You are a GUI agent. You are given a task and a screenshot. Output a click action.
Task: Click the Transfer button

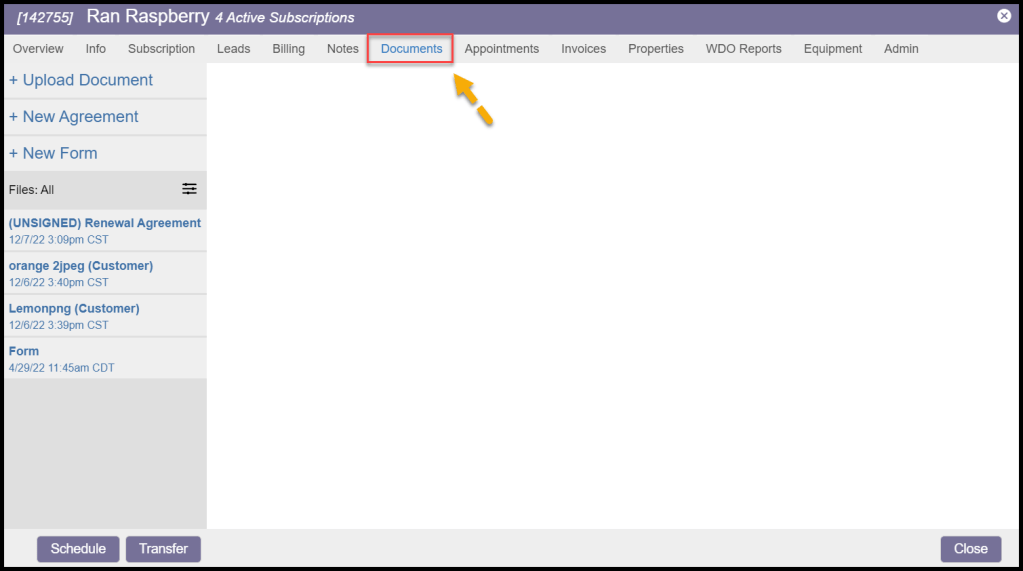[x=163, y=549]
